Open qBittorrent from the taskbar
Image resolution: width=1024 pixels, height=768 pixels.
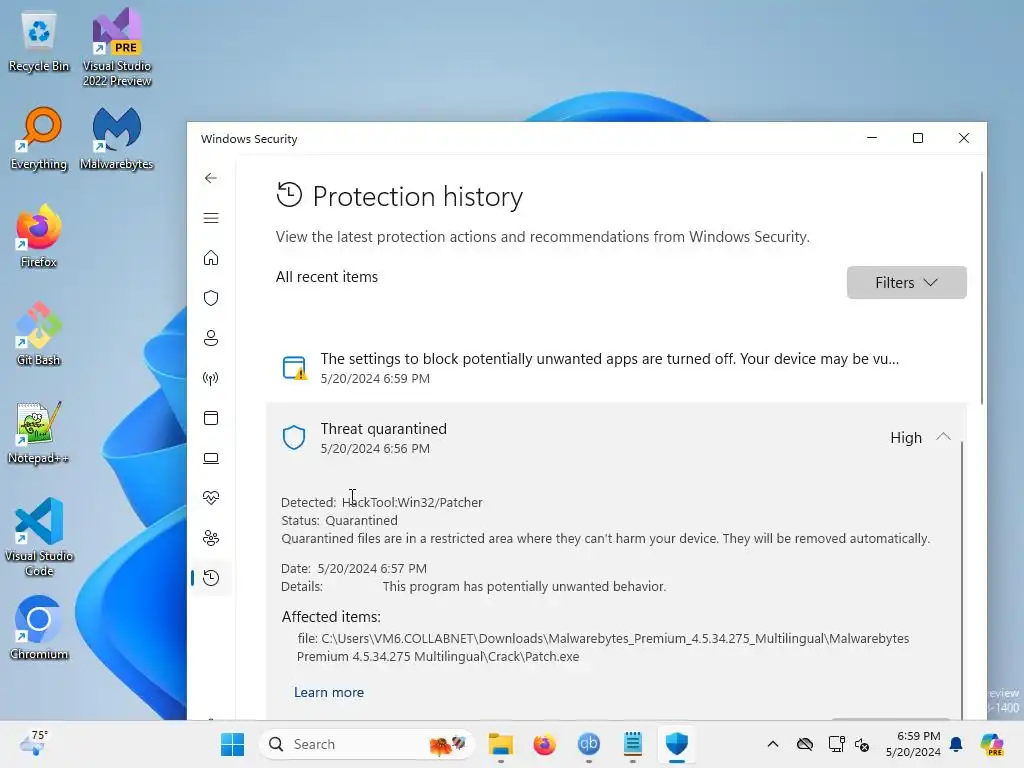coord(588,744)
